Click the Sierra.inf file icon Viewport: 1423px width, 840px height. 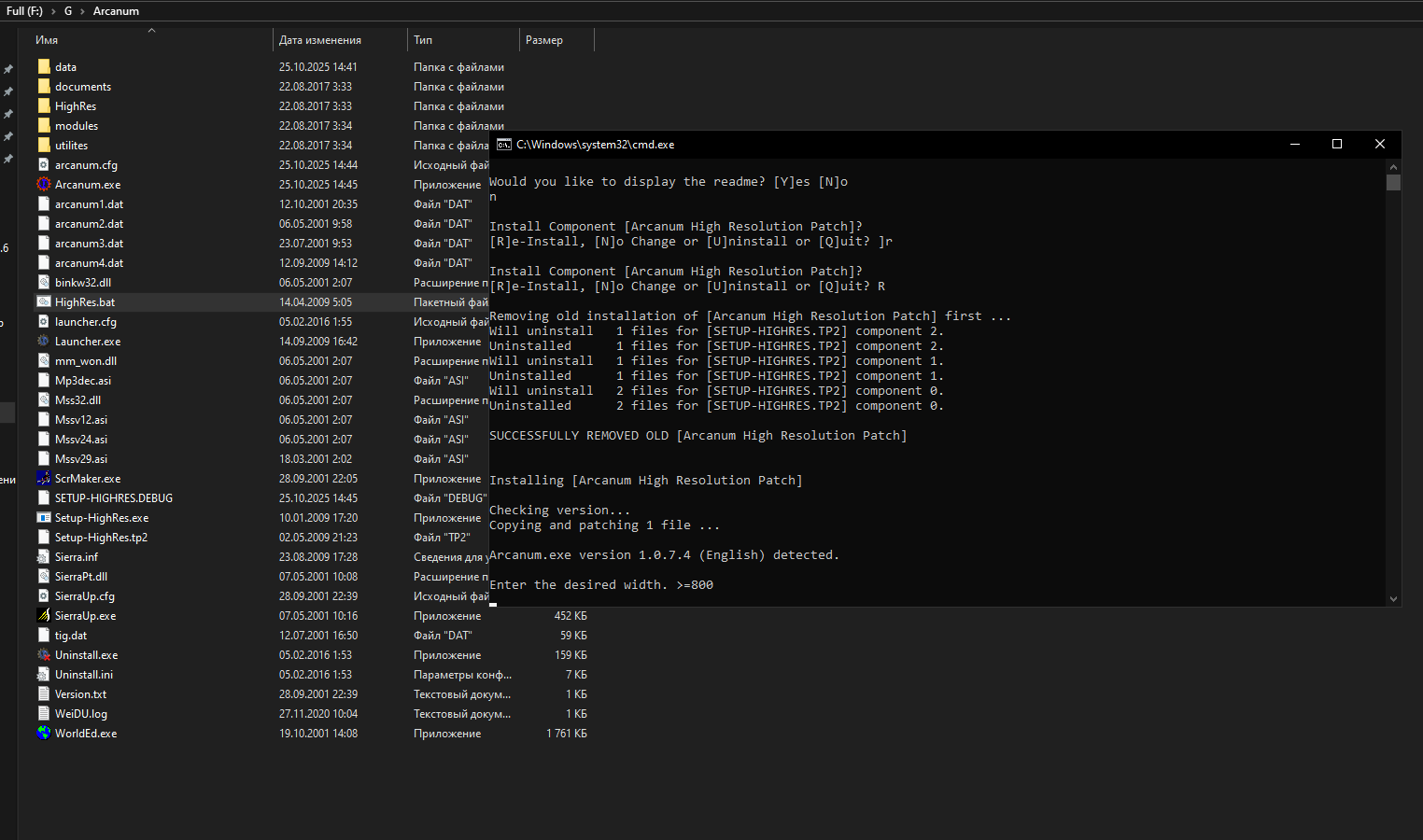tap(44, 557)
